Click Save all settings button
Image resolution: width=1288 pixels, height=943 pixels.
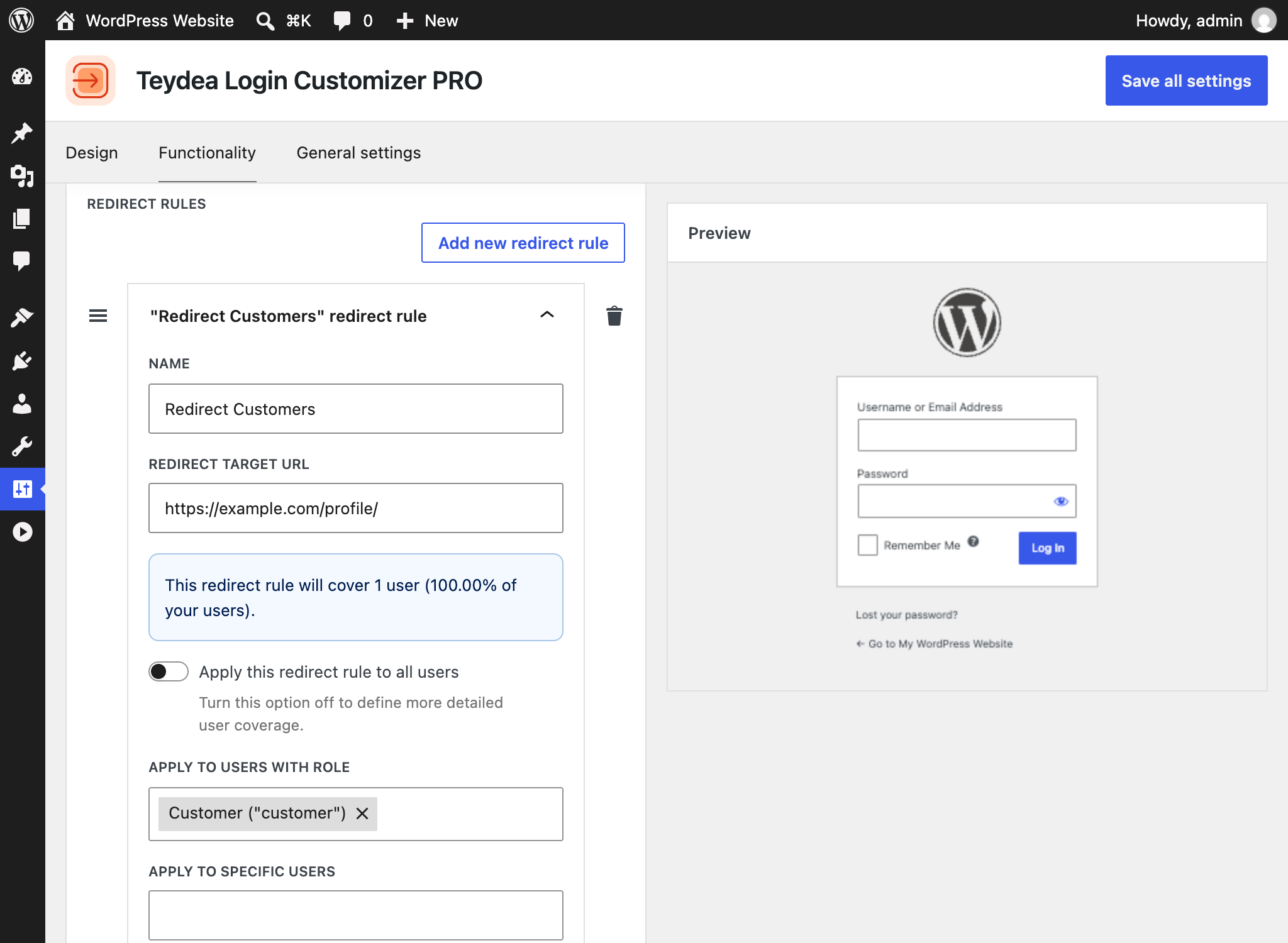point(1186,80)
